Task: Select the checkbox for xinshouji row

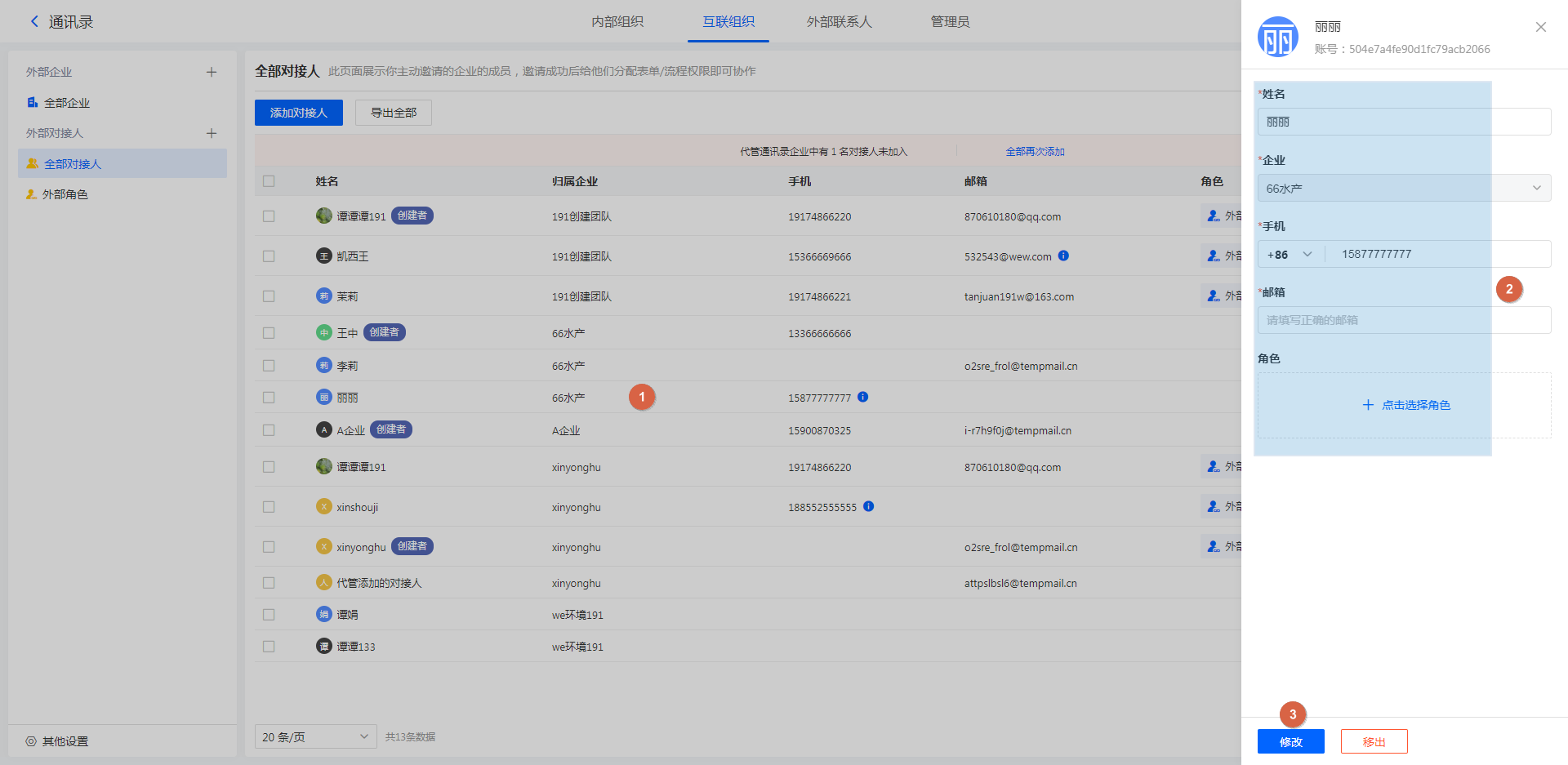Action: (269, 507)
